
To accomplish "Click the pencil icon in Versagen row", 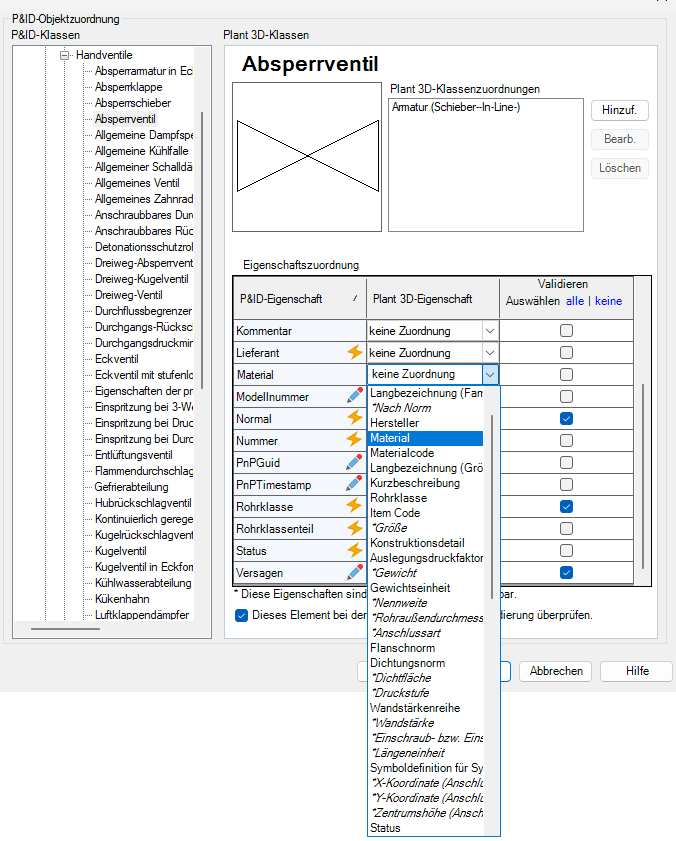I will [355, 572].
